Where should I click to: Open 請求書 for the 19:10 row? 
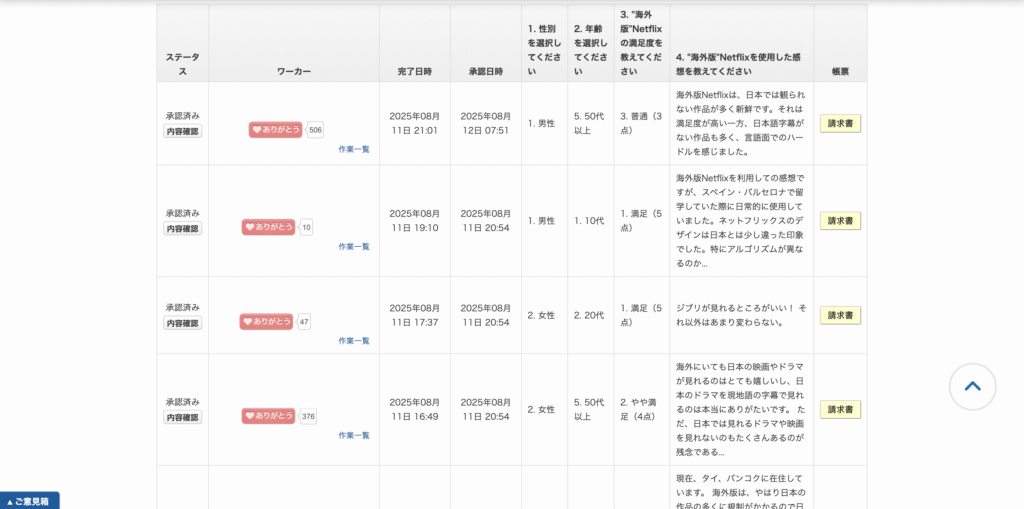(x=840, y=221)
